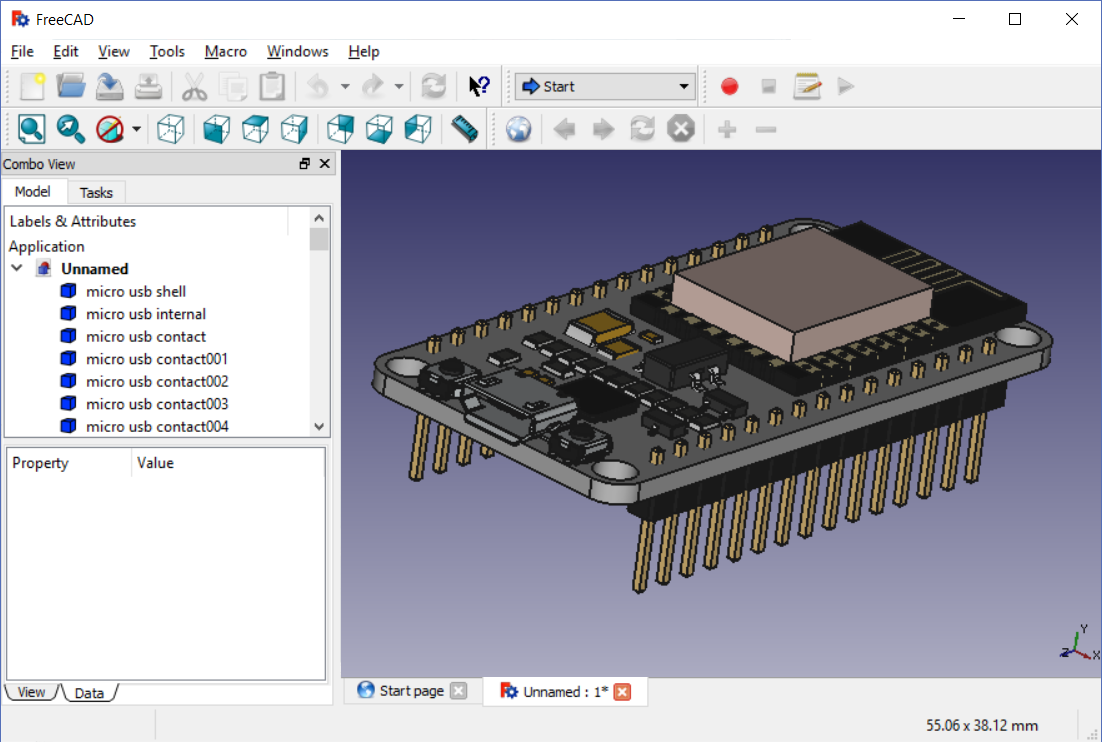The height and width of the screenshot is (742, 1102).
Task: Open the web browser globe icon
Action: 518,129
